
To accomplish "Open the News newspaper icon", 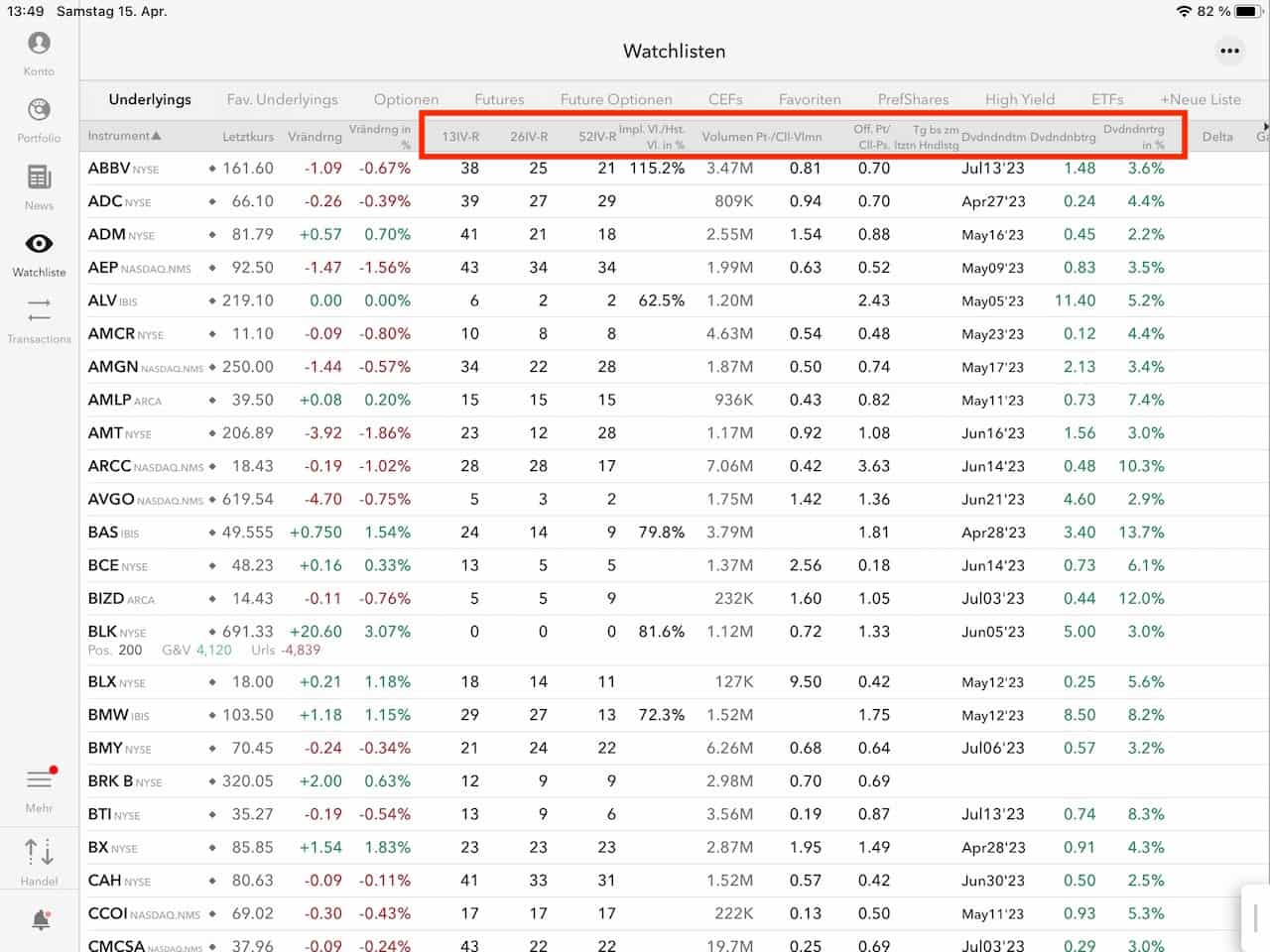I will click(39, 178).
